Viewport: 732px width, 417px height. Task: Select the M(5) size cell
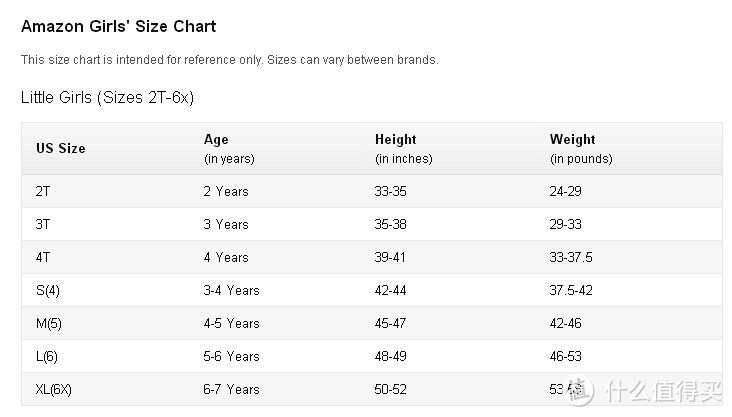pos(49,324)
